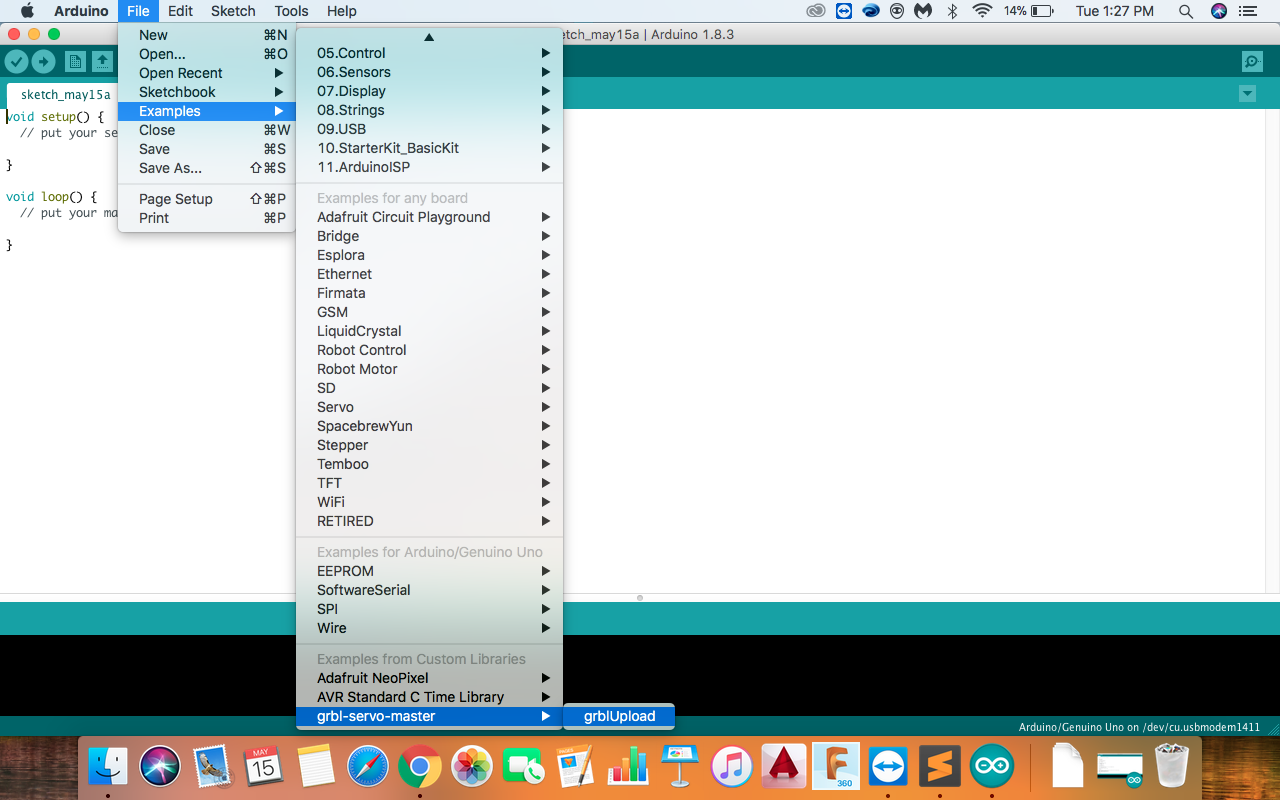Choose Print from the File menu

206,218
